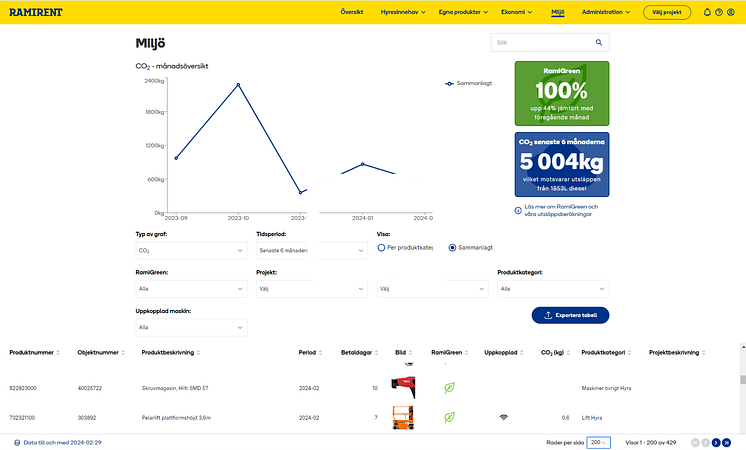Open Läs mer om RamiGreen link
This screenshot has height=450, width=746.
click(x=561, y=210)
